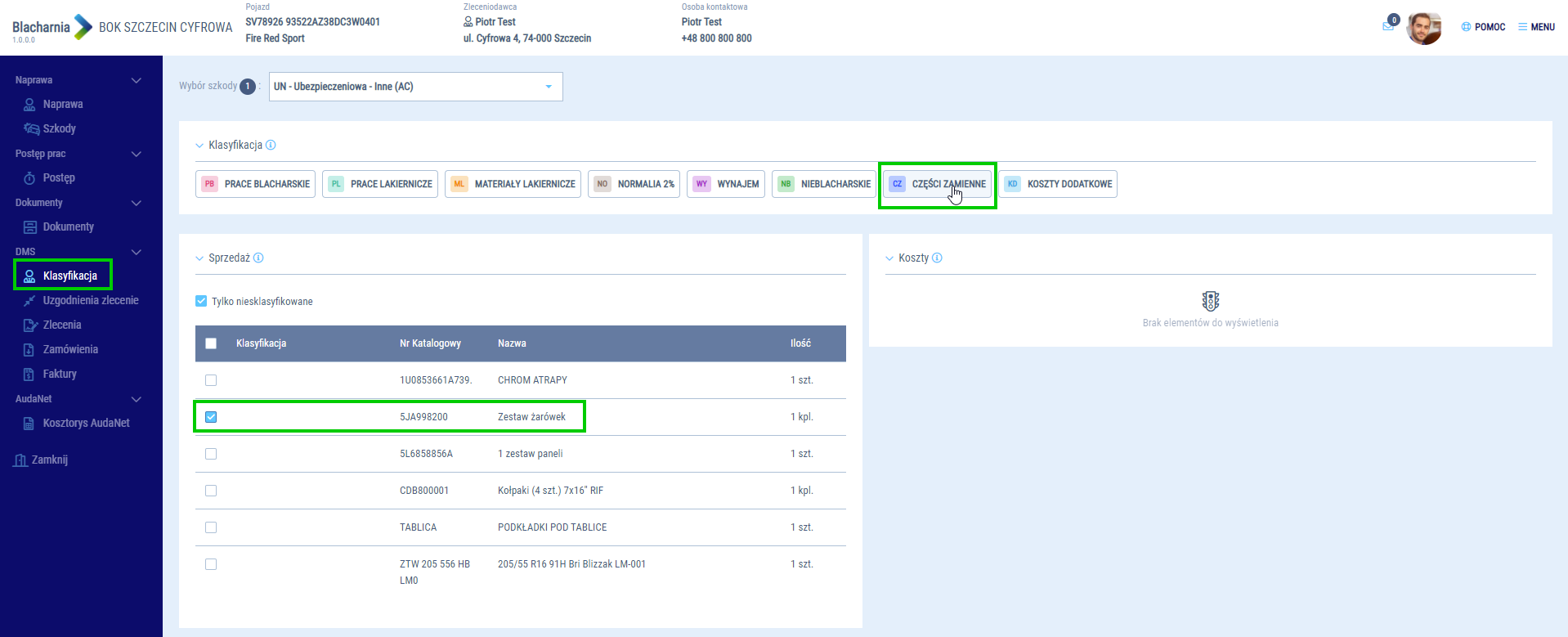
Task: Click the Blacharnia logo arrow icon
Action: 83,27
